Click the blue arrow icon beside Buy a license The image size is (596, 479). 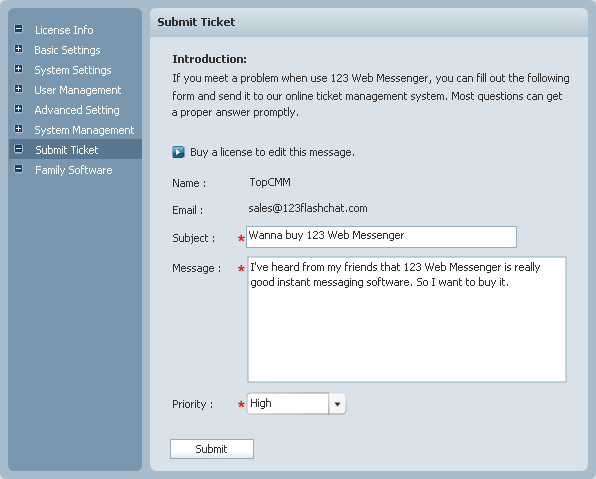click(178, 152)
